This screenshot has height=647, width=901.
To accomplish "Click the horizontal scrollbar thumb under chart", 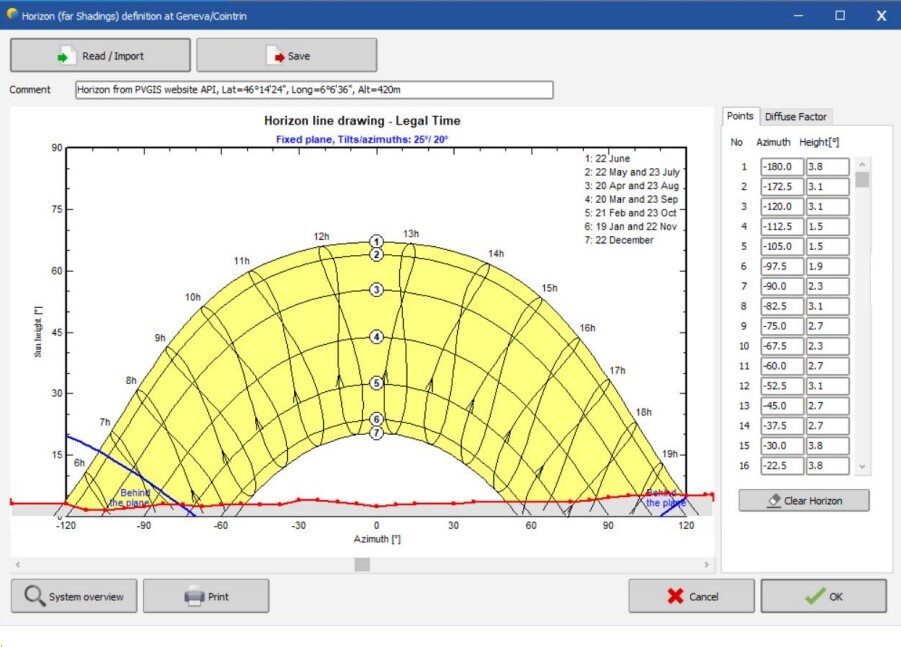I will coord(362,564).
